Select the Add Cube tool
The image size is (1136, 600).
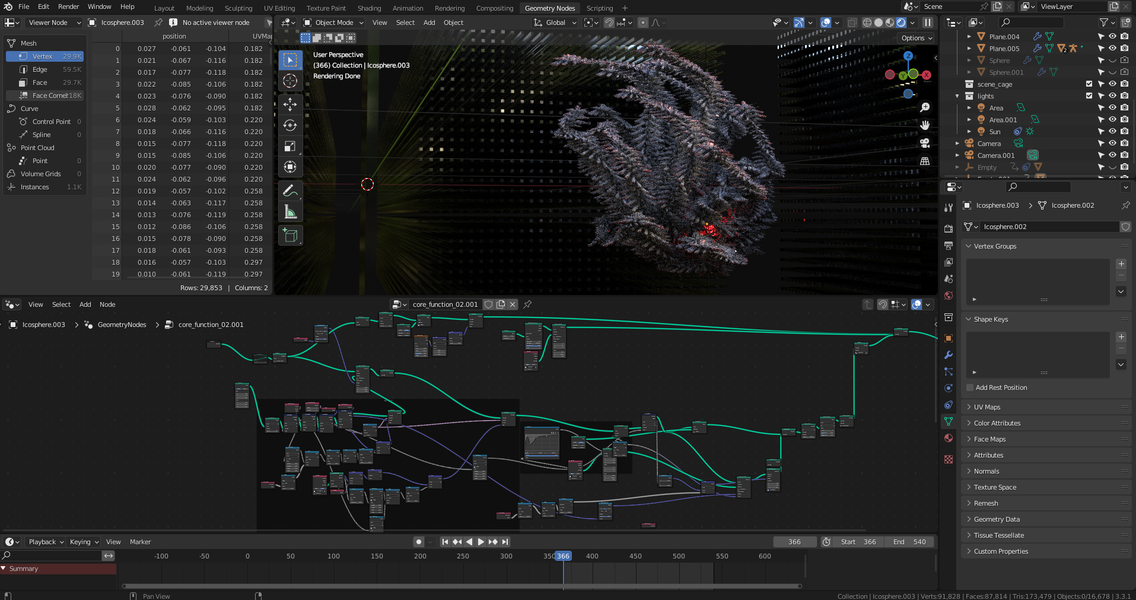coord(290,236)
